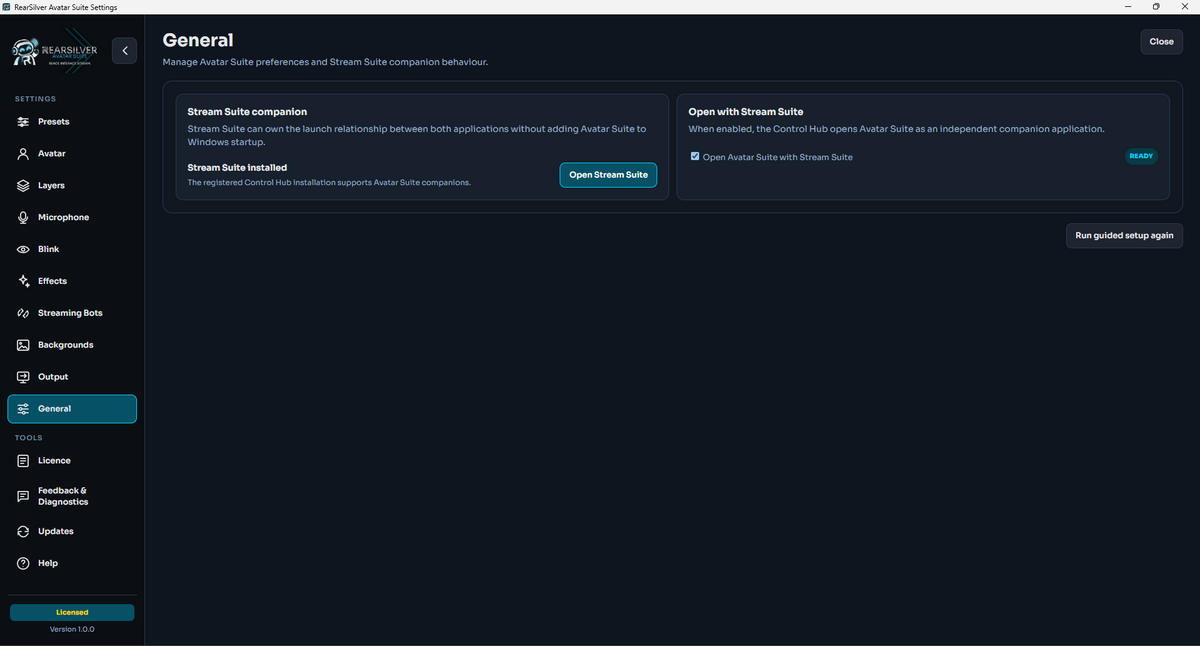Open Effects via the sparkle icon
Viewport: 1200px width, 646px height.
click(x=24, y=281)
